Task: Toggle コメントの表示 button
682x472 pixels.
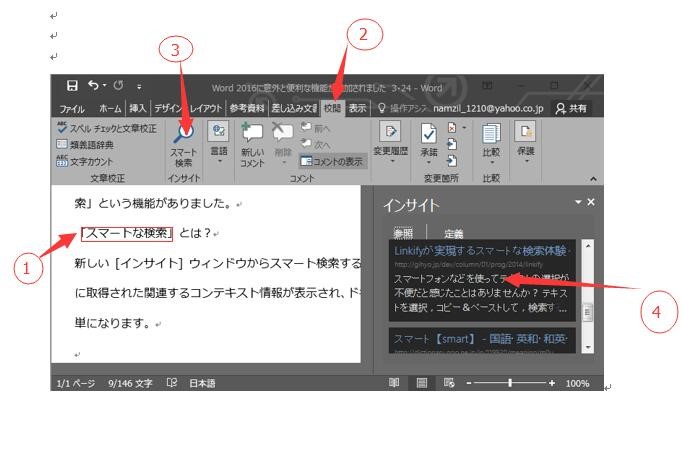Action: pyautogui.click(x=333, y=161)
